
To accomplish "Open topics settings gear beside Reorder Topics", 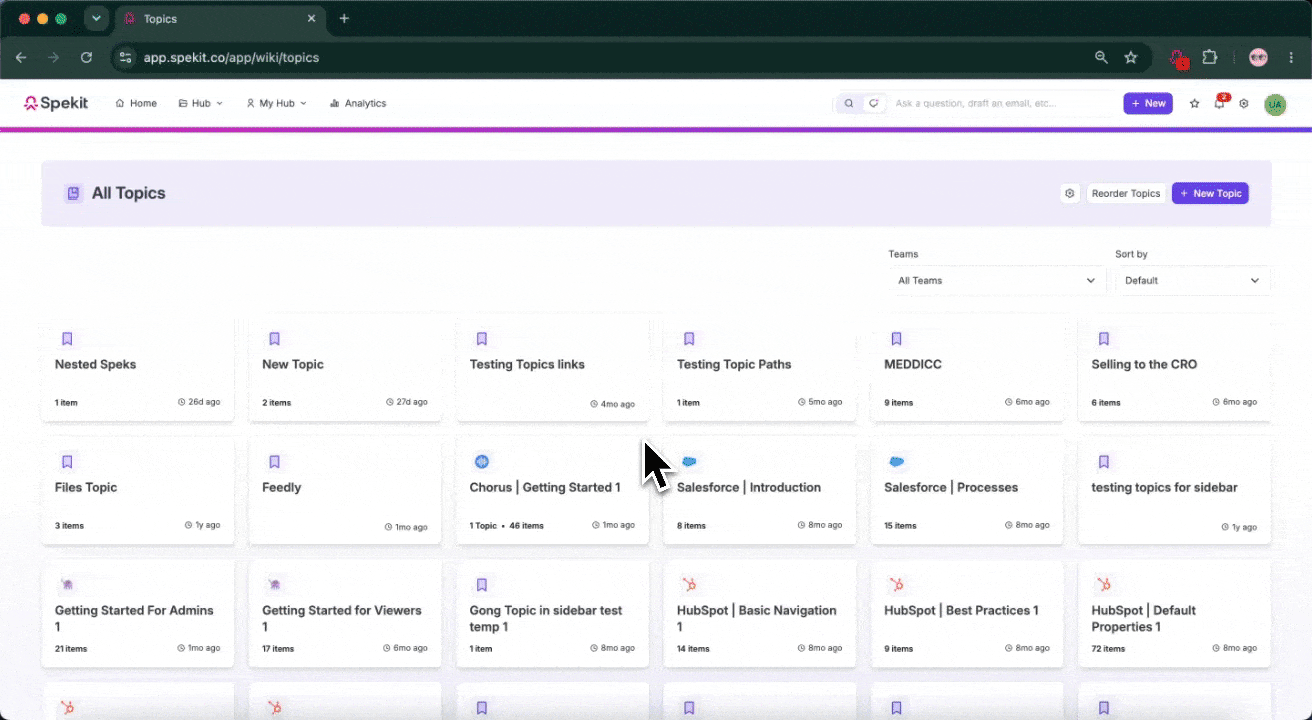I will (x=1070, y=193).
